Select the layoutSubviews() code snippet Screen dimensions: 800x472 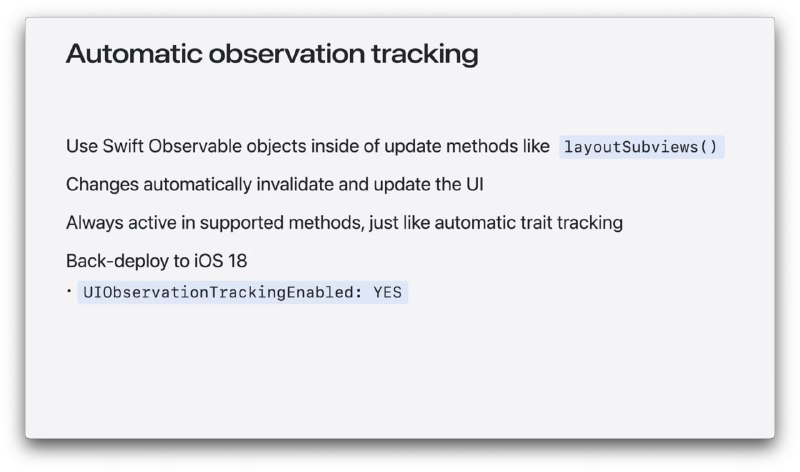[x=641, y=147]
